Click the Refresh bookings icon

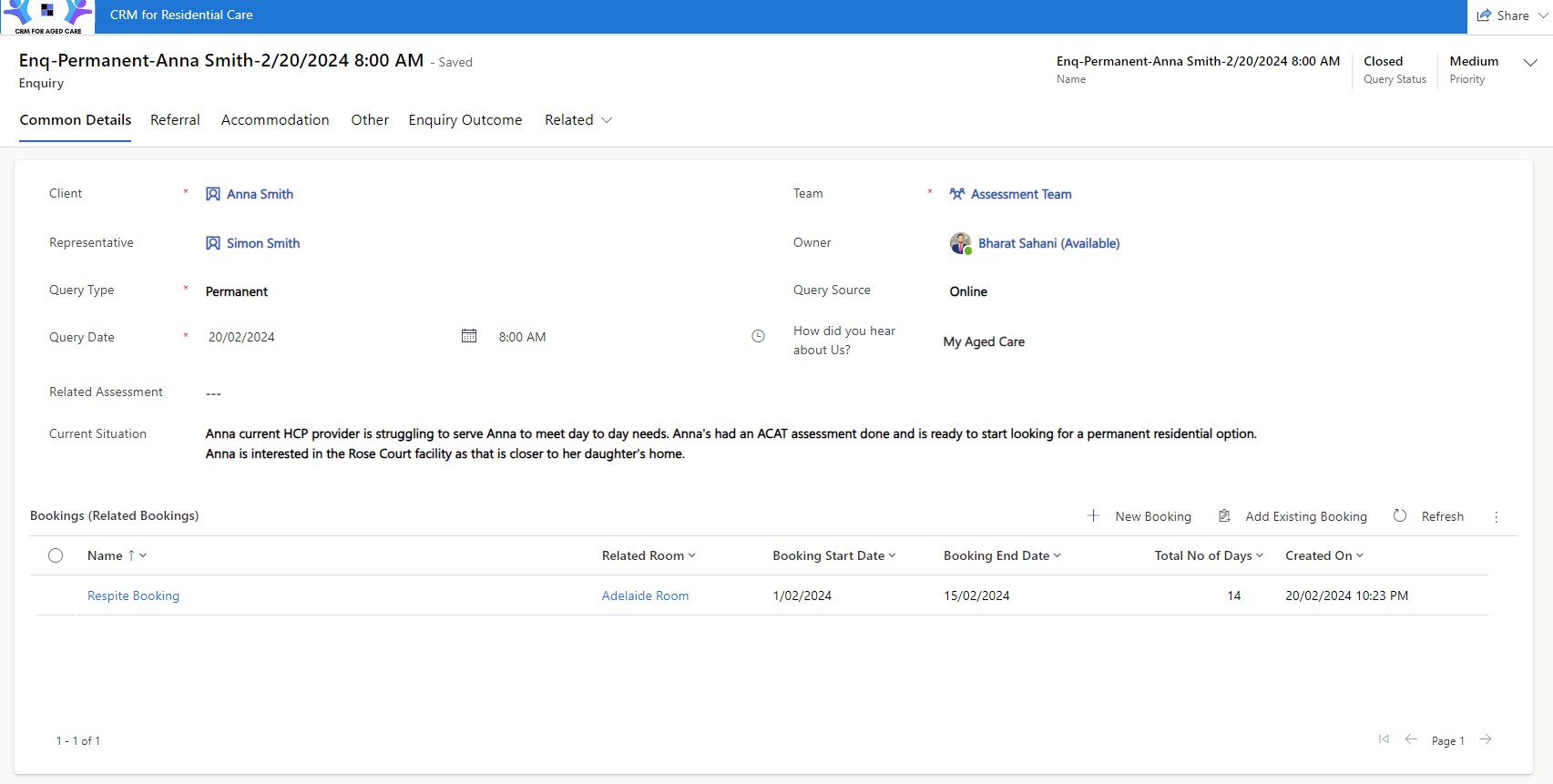tap(1400, 515)
